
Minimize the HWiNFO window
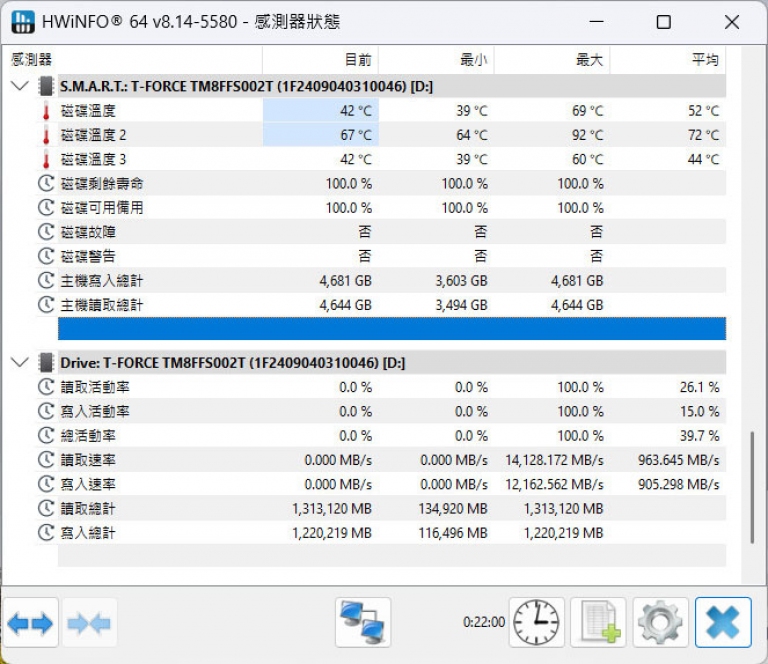pyautogui.click(x=596, y=22)
